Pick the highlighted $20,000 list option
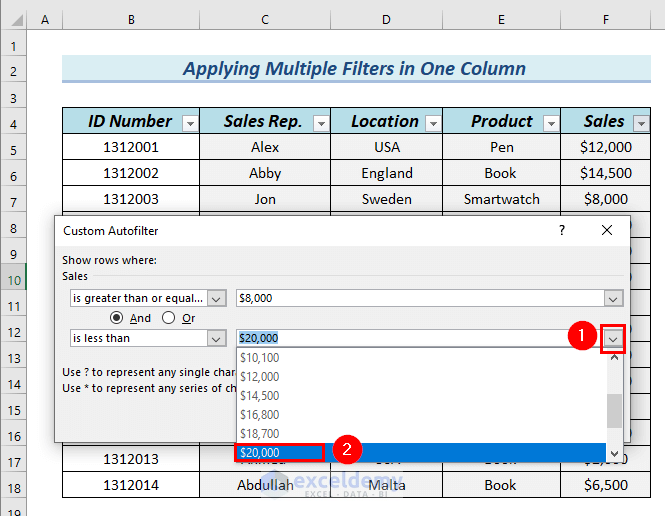 pos(260,452)
